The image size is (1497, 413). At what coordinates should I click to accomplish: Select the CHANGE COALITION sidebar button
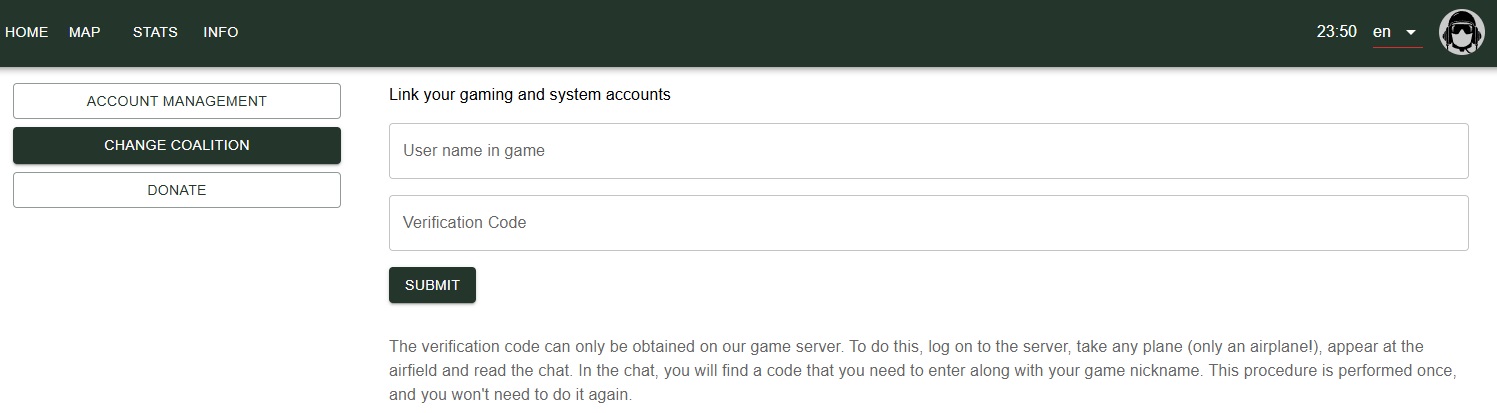point(176,145)
